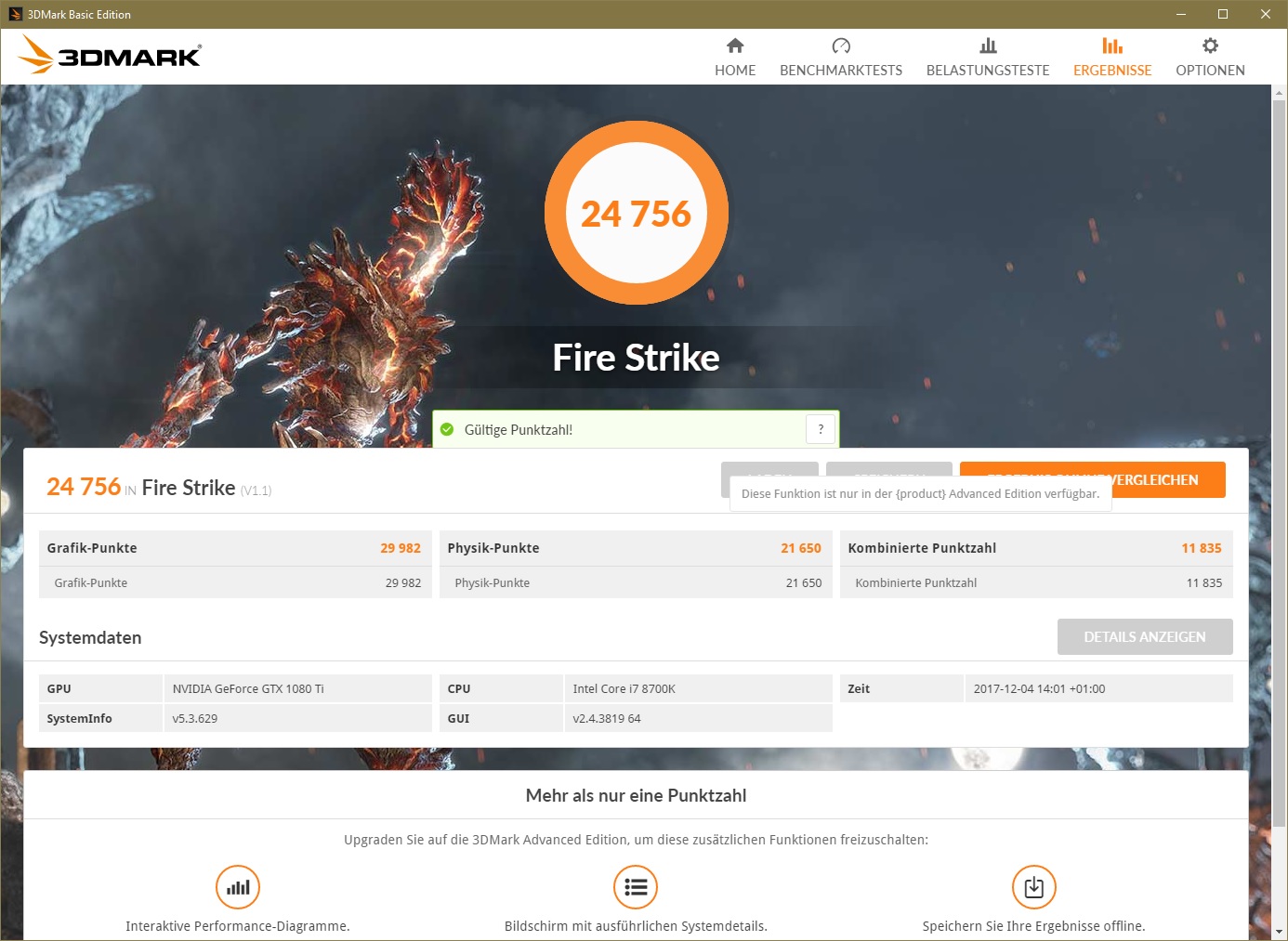The image size is (1288, 941).
Task: Expand the Physik-Punkte score row
Action: (636, 548)
